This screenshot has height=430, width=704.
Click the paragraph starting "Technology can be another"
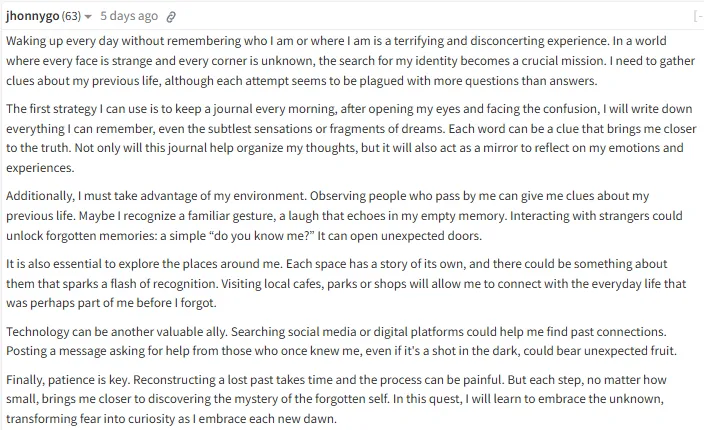click(x=341, y=341)
